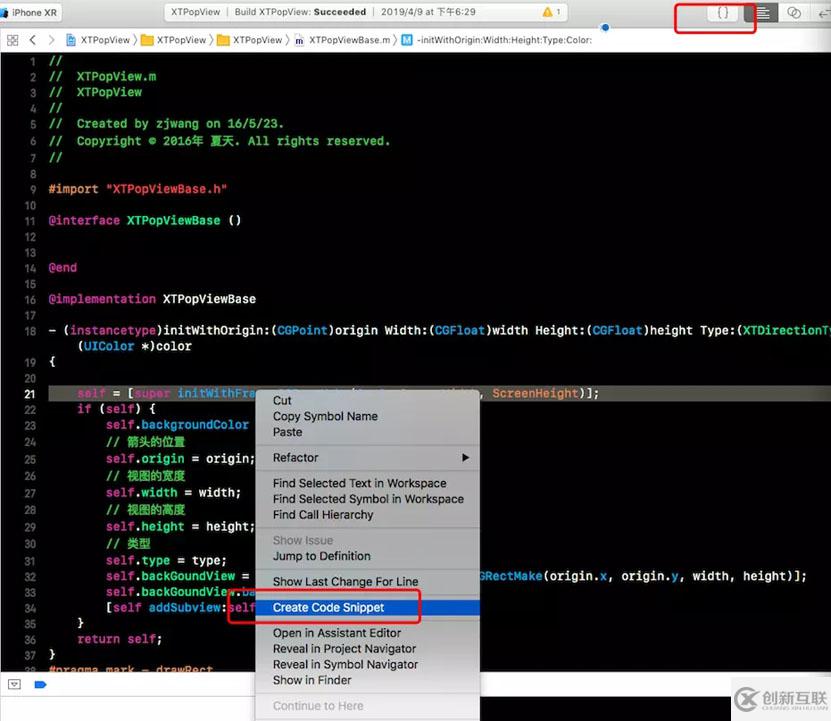Image resolution: width=831 pixels, height=721 pixels.
Task: Open the code snippet library button
Action: pos(723,13)
